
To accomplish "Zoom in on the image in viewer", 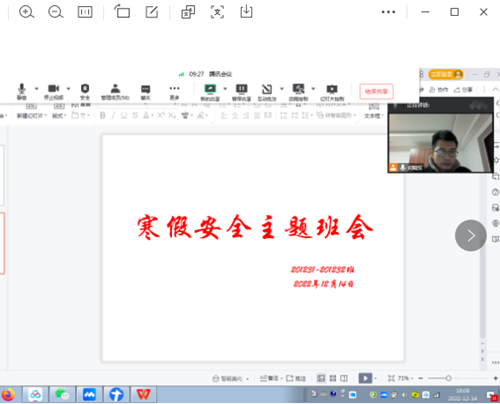I will coord(26,12).
